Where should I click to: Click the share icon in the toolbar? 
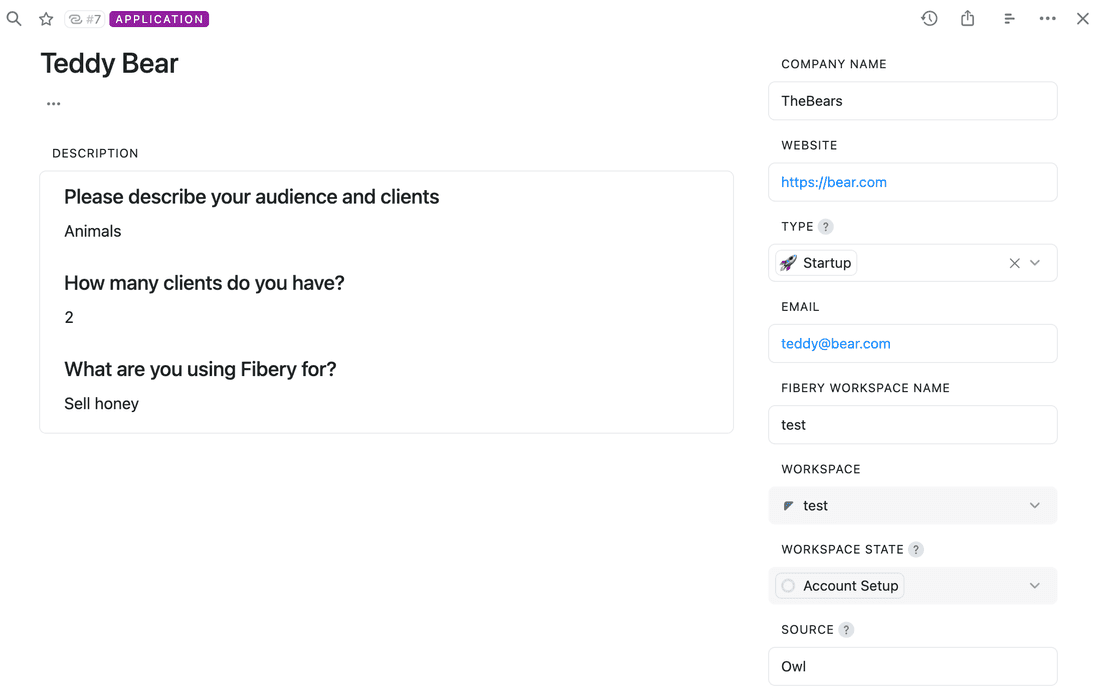click(x=967, y=18)
